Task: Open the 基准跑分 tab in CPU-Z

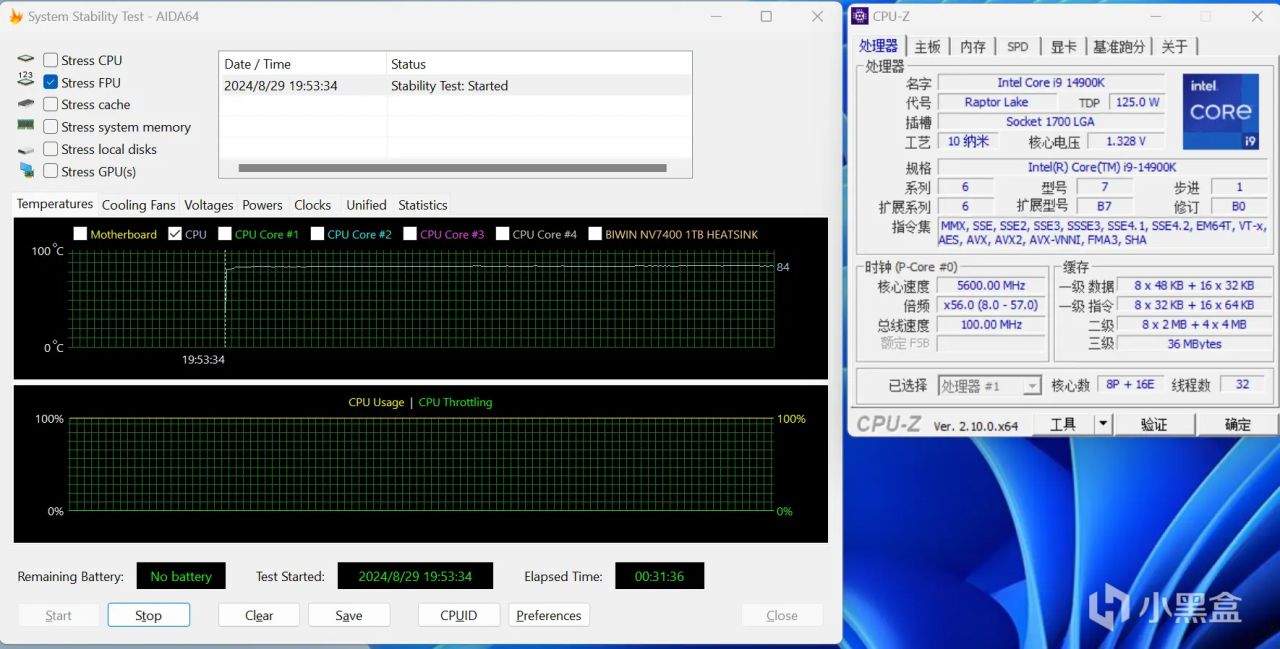Action: pyautogui.click(x=1118, y=47)
